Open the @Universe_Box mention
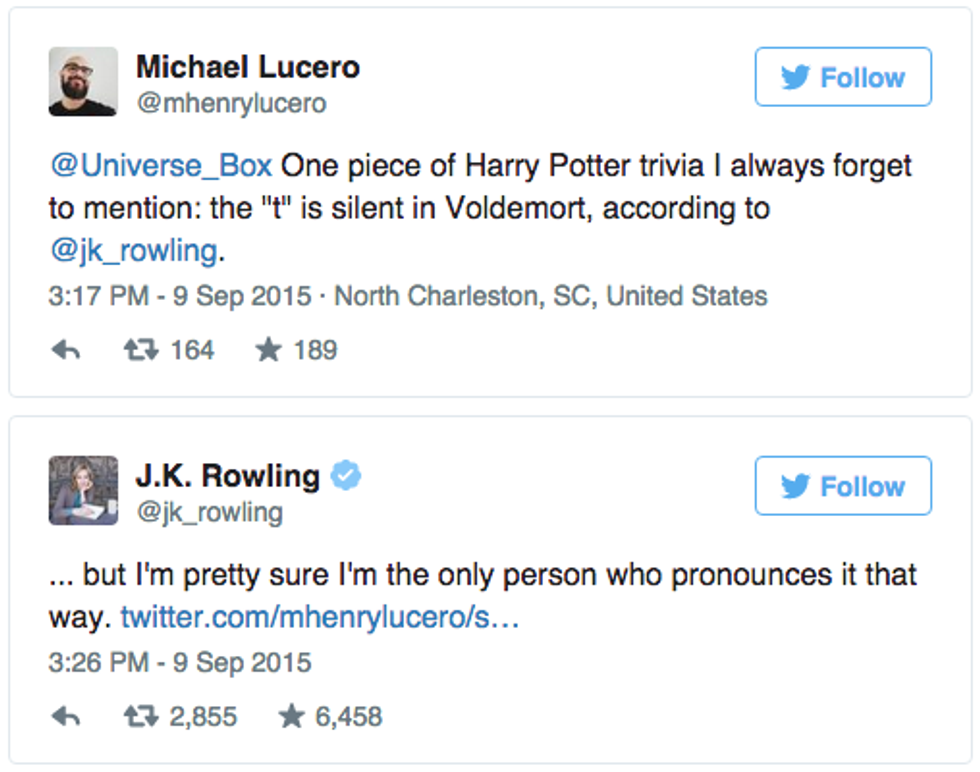This screenshot has height=772, width=980. click(x=160, y=165)
